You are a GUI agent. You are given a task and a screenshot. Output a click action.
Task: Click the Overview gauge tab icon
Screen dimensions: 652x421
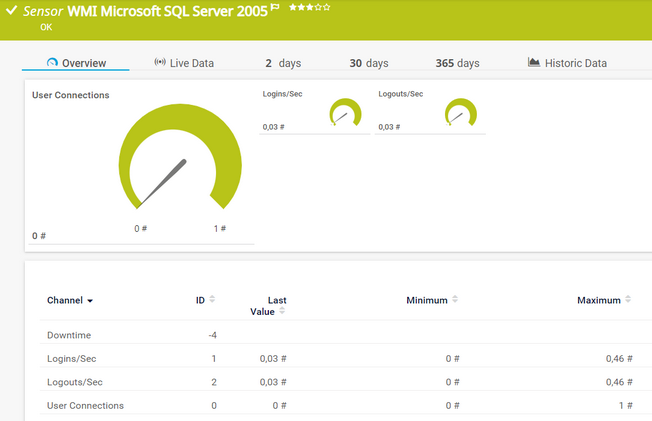(52, 63)
